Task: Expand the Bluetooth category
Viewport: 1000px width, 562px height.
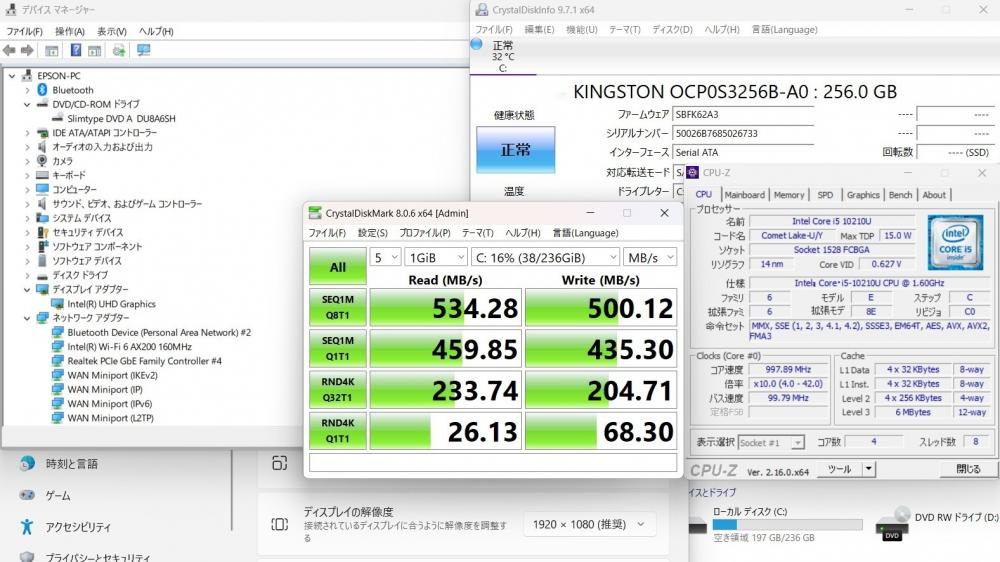Action: coord(27,90)
